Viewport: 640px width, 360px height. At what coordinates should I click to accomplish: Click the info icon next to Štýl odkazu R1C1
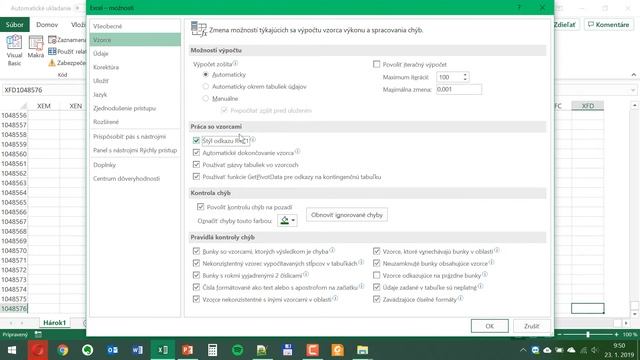pos(253,140)
